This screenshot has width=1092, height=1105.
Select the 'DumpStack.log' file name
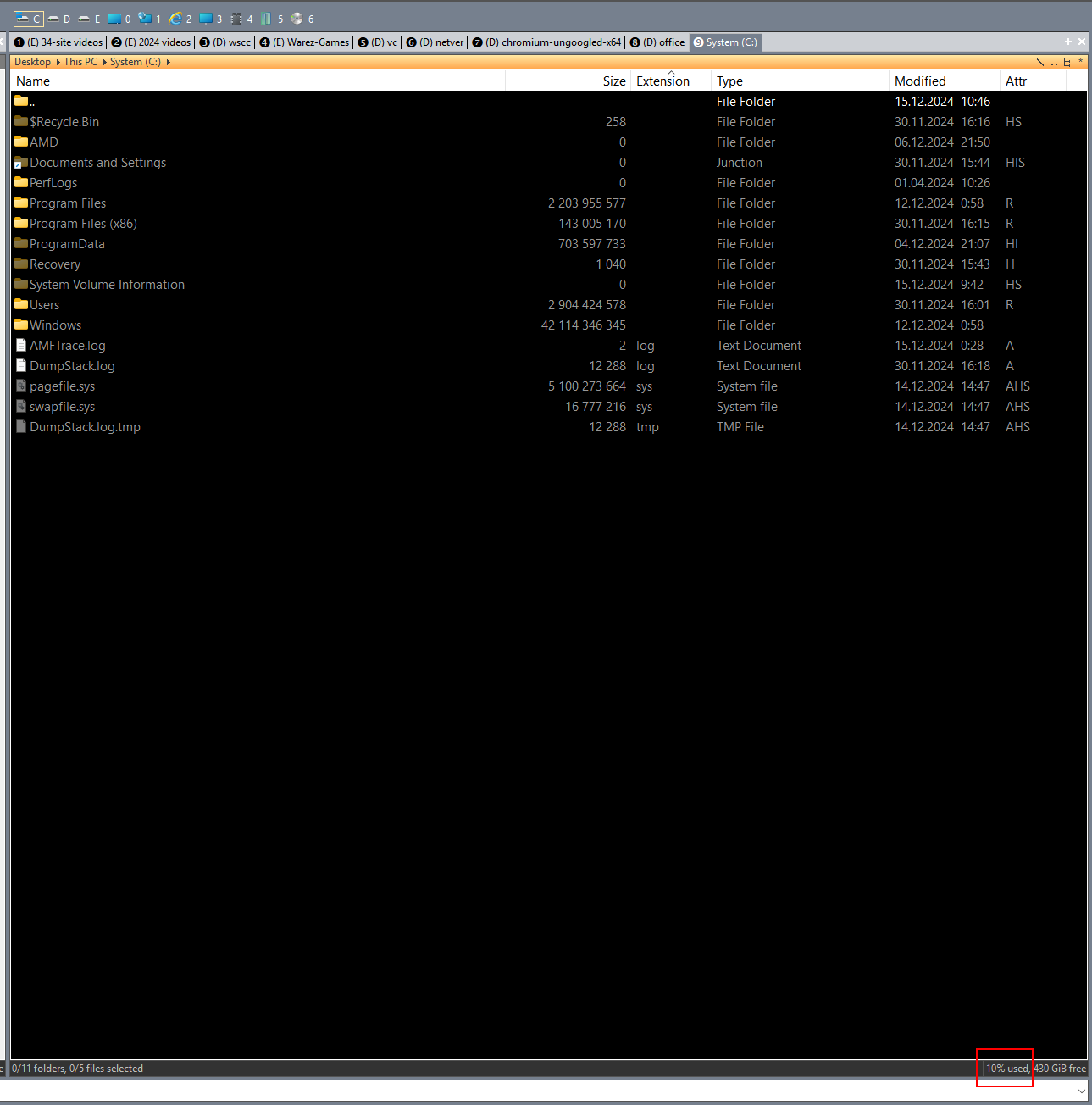[x=72, y=366]
